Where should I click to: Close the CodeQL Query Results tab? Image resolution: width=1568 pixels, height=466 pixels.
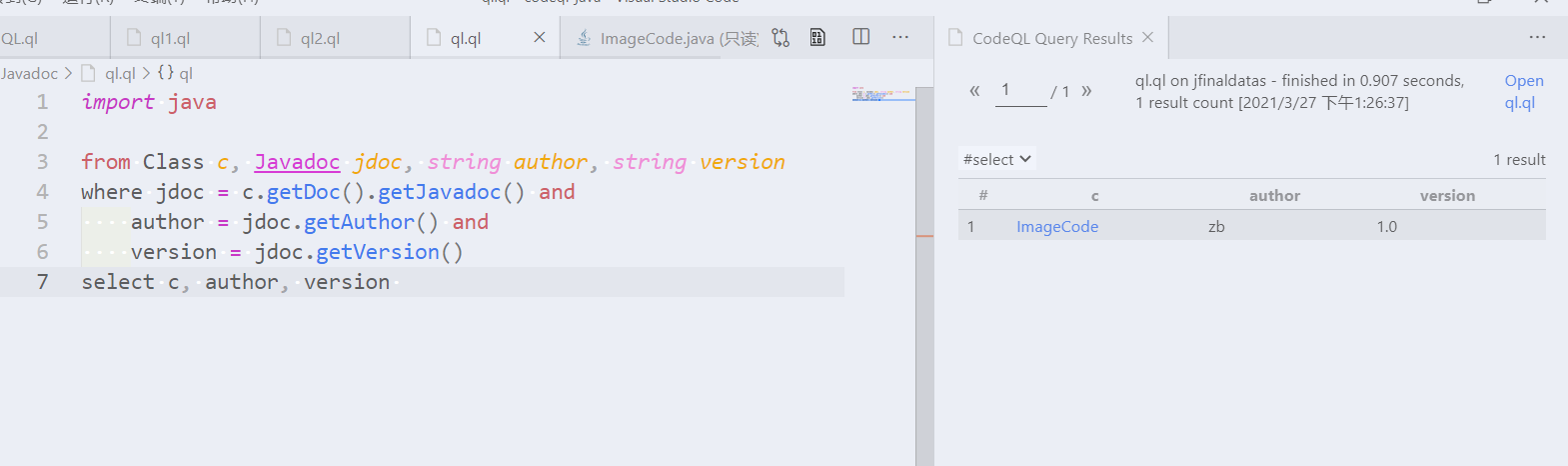coord(1147,37)
